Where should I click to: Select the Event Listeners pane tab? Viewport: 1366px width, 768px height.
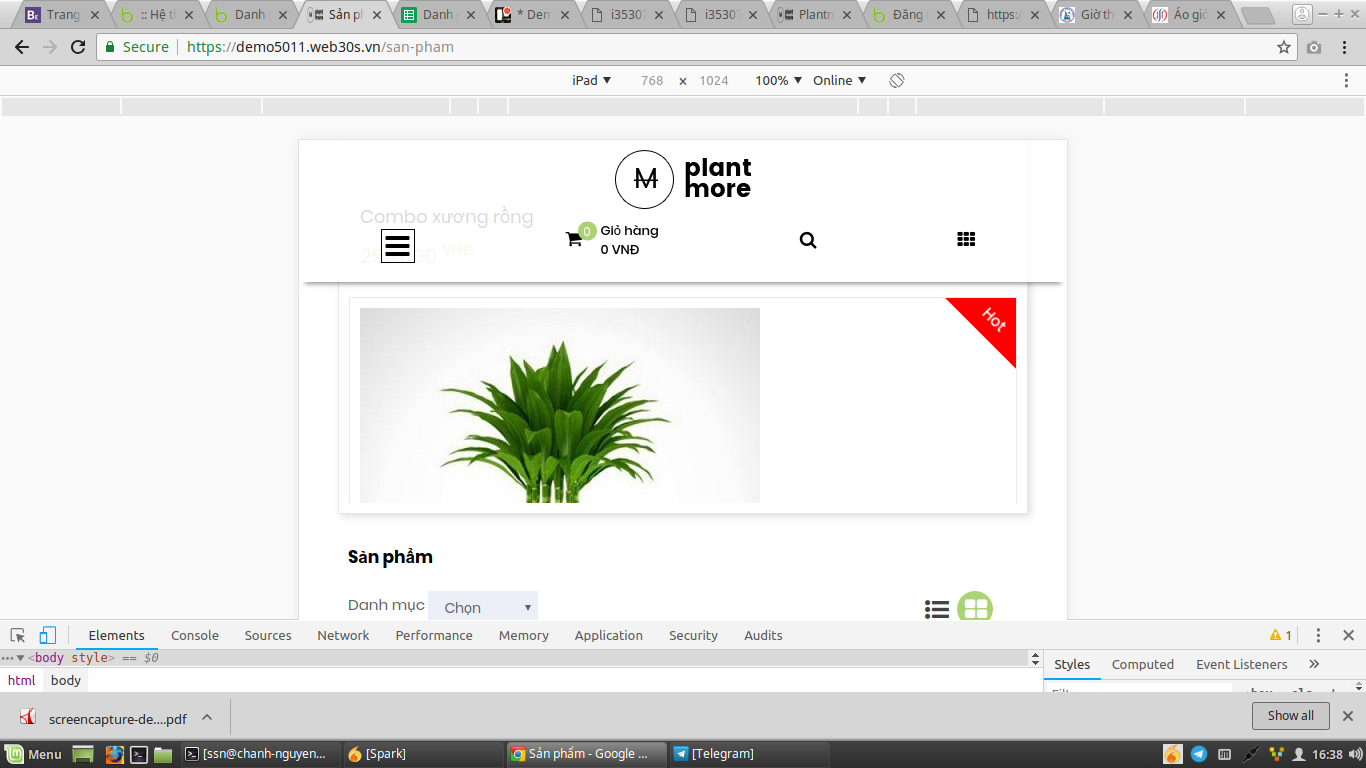[x=1242, y=664]
